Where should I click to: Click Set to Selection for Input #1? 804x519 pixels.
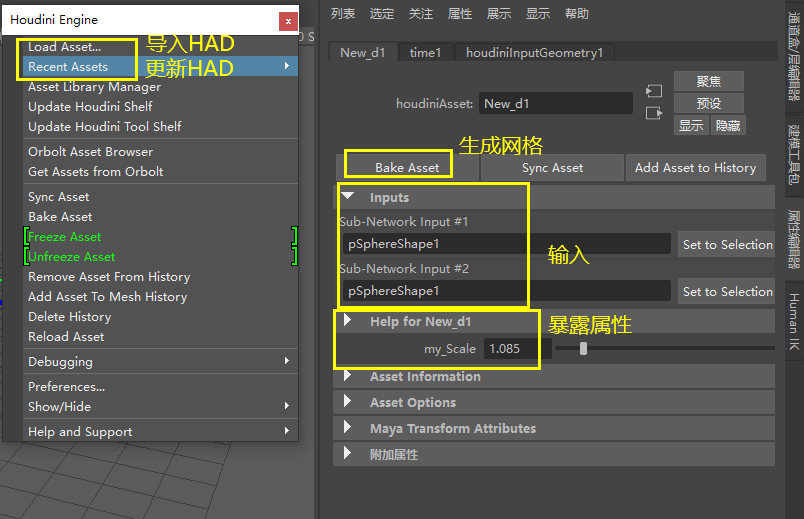tap(727, 245)
